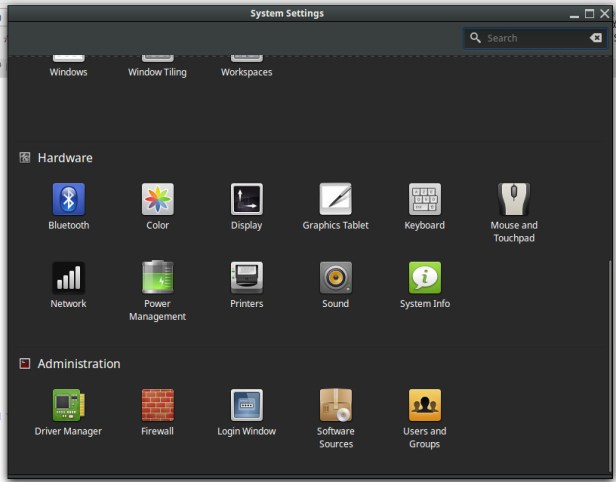Viewport: 616px width, 482px height.
Task: Open Mouse and Touchpad settings
Action: [x=514, y=199]
